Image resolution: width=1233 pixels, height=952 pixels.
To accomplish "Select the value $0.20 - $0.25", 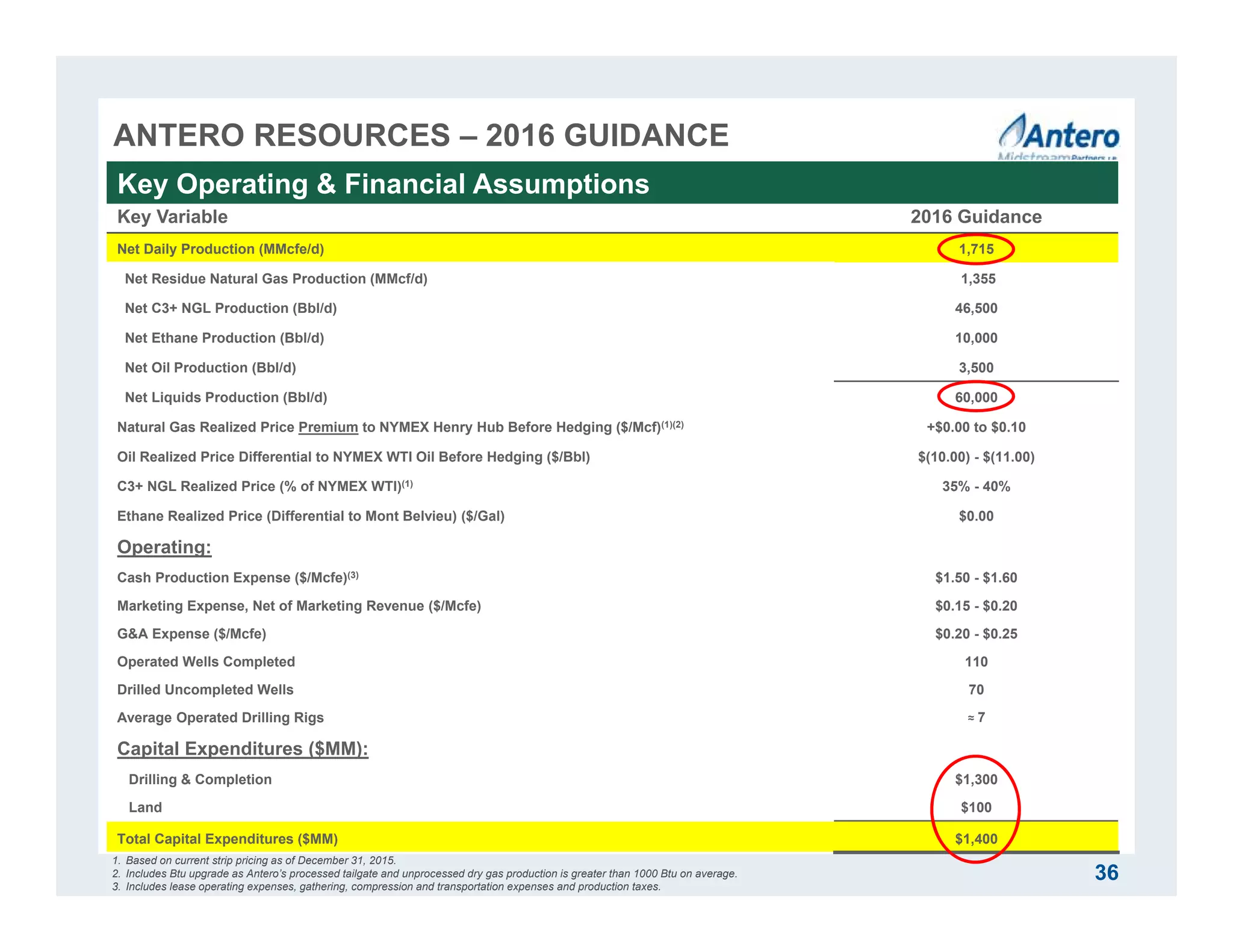I will pyautogui.click(x=976, y=634).
